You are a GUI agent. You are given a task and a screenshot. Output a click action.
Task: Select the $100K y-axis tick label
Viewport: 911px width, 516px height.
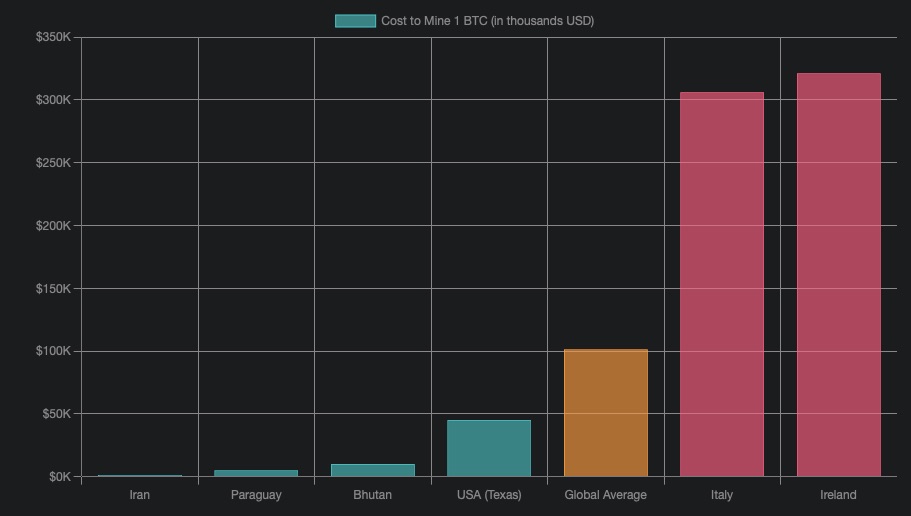click(53, 351)
